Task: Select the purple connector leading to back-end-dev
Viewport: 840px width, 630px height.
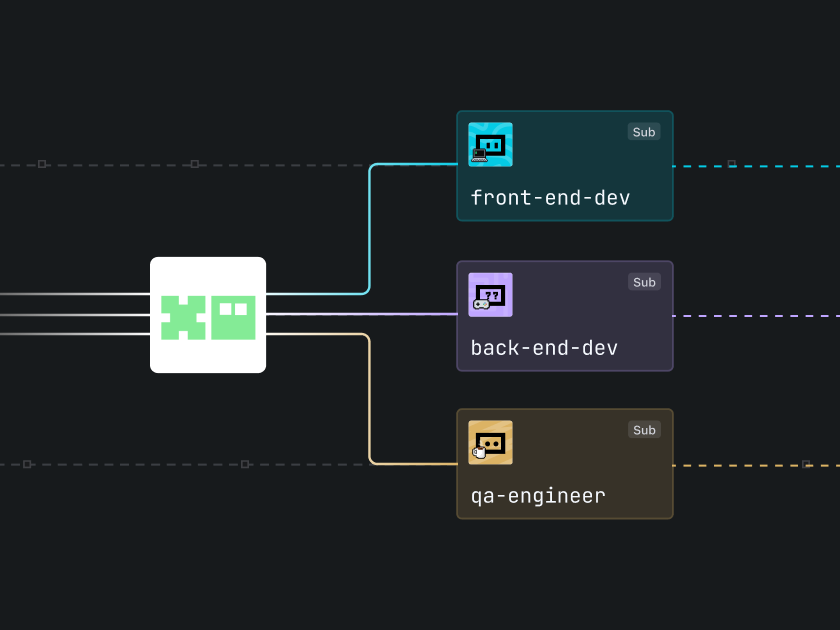Action: [360, 314]
